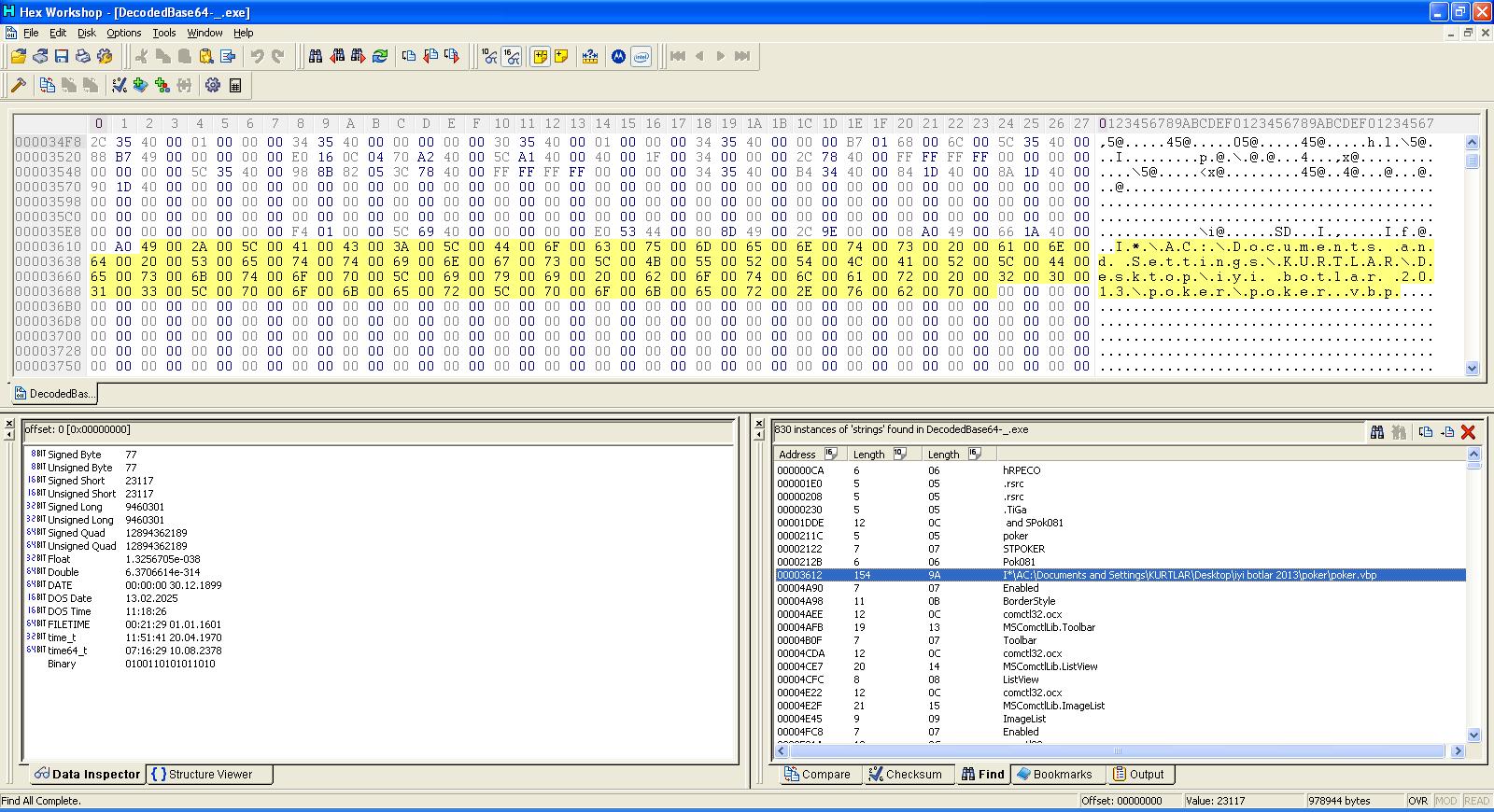Viewport: 1494px width, 812px height.
Task: Toggle decimal offset glasses icon (10)
Action: 490,56
